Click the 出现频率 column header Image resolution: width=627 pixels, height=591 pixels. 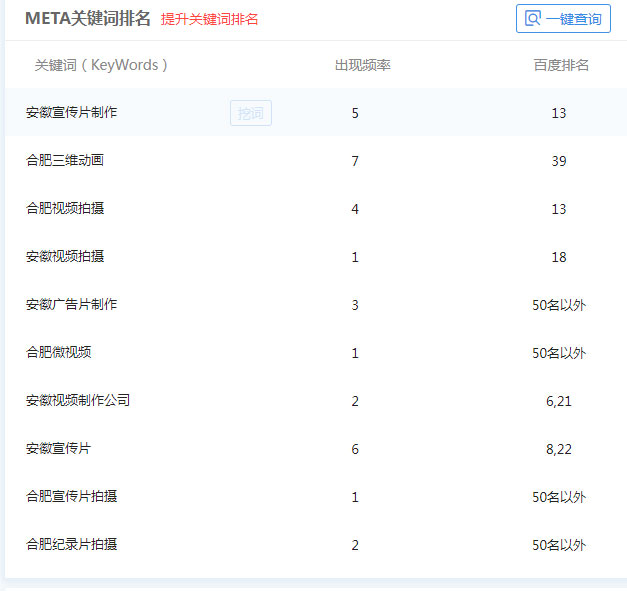[362, 65]
